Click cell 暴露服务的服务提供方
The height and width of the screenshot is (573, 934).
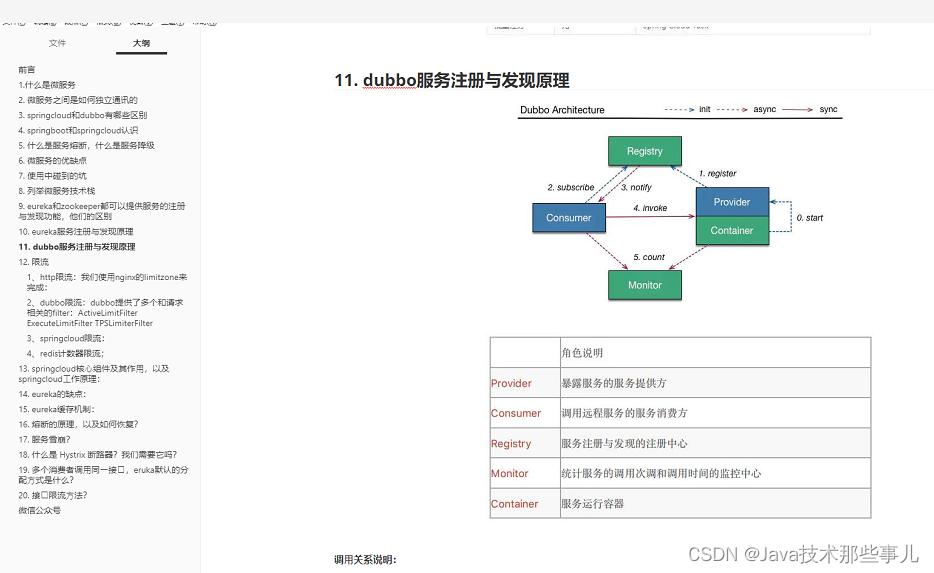tap(715, 383)
